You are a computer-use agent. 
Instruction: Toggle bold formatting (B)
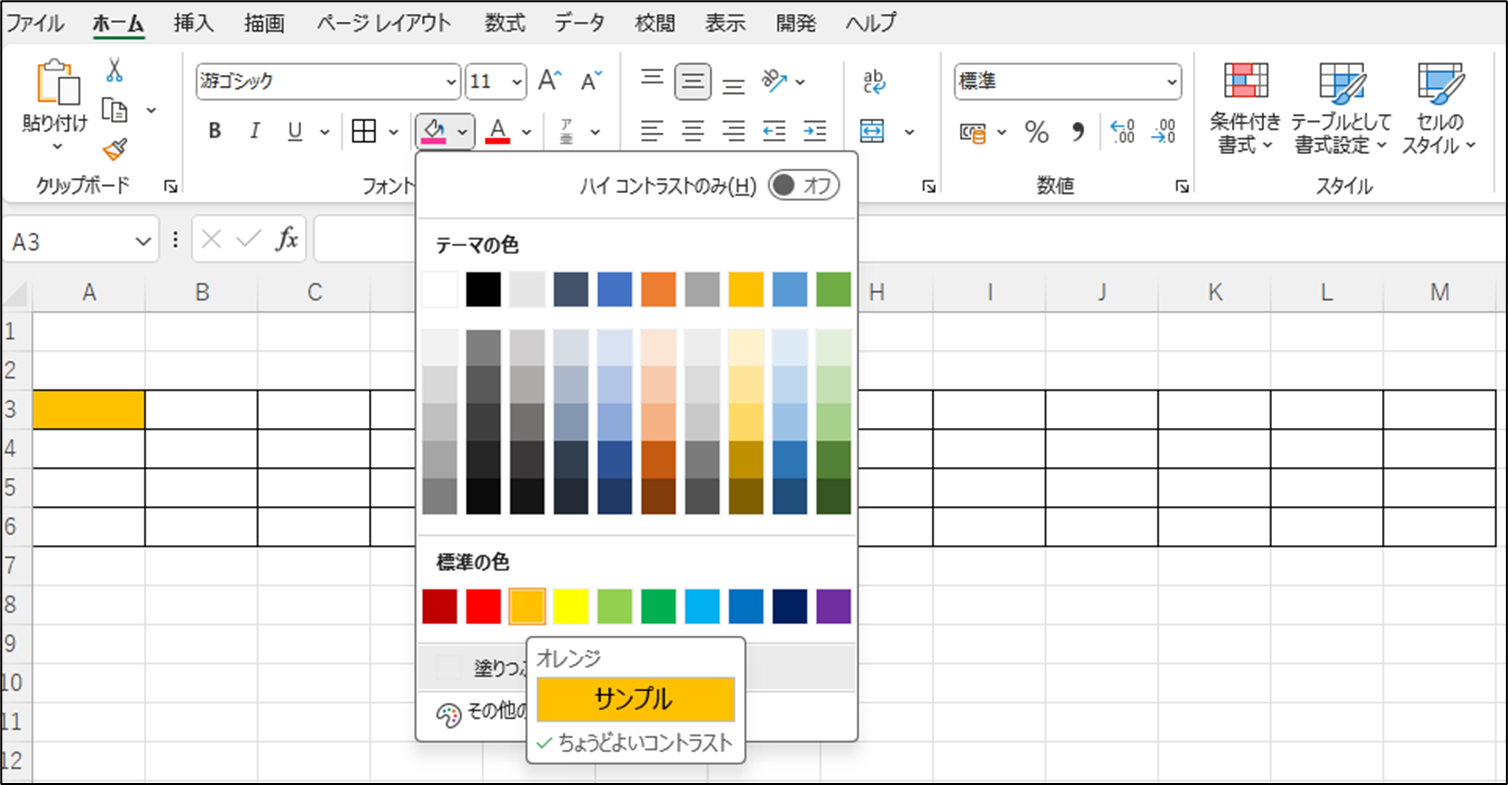pyautogui.click(x=214, y=131)
